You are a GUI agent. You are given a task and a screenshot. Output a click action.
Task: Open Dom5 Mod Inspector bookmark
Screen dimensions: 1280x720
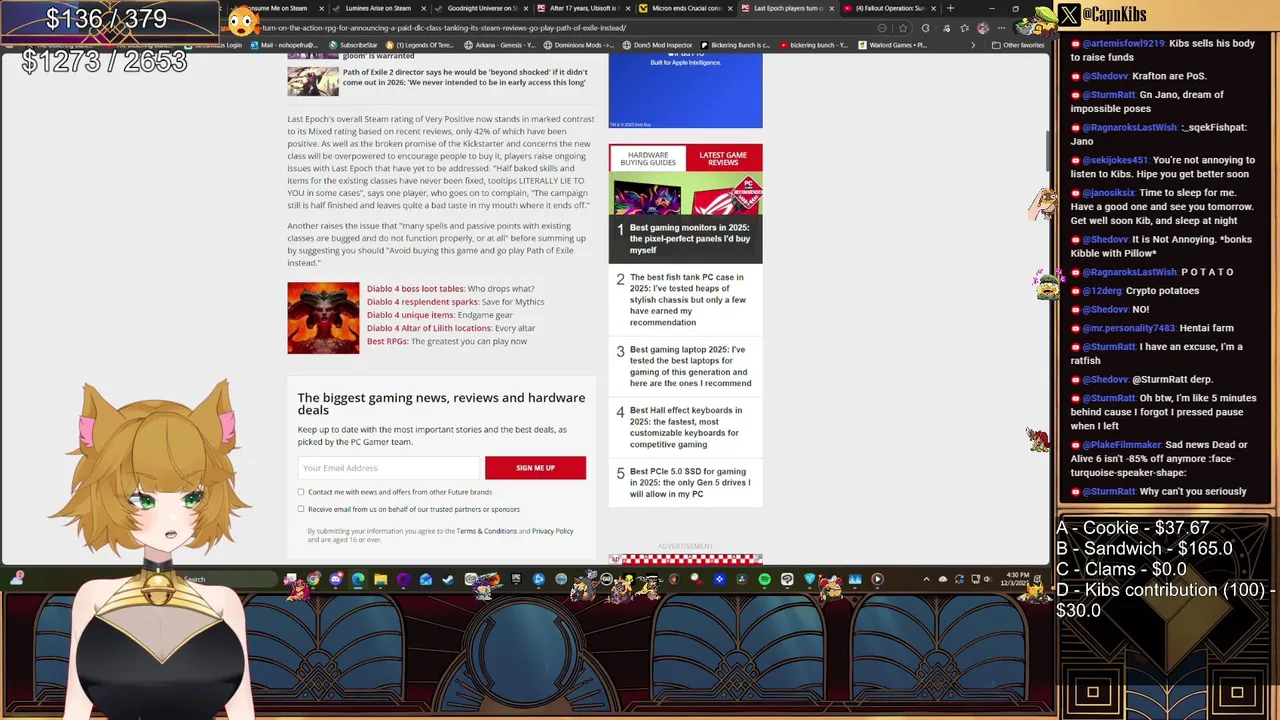pos(657,45)
